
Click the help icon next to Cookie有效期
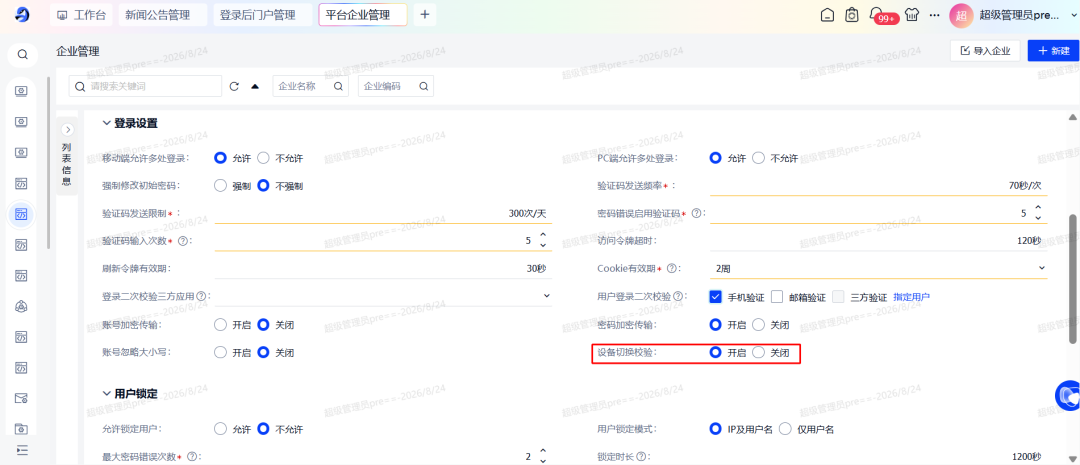click(670, 268)
